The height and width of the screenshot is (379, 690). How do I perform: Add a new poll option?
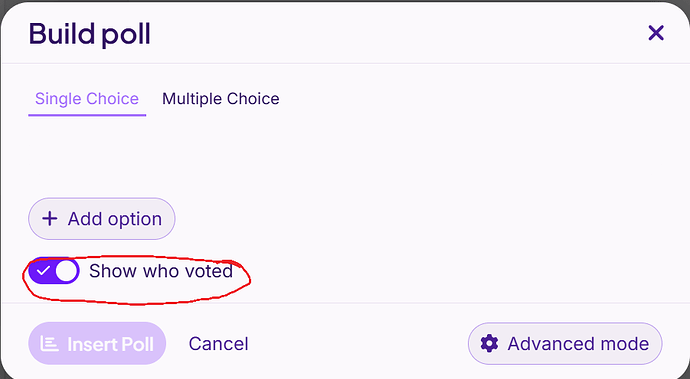click(x=102, y=219)
